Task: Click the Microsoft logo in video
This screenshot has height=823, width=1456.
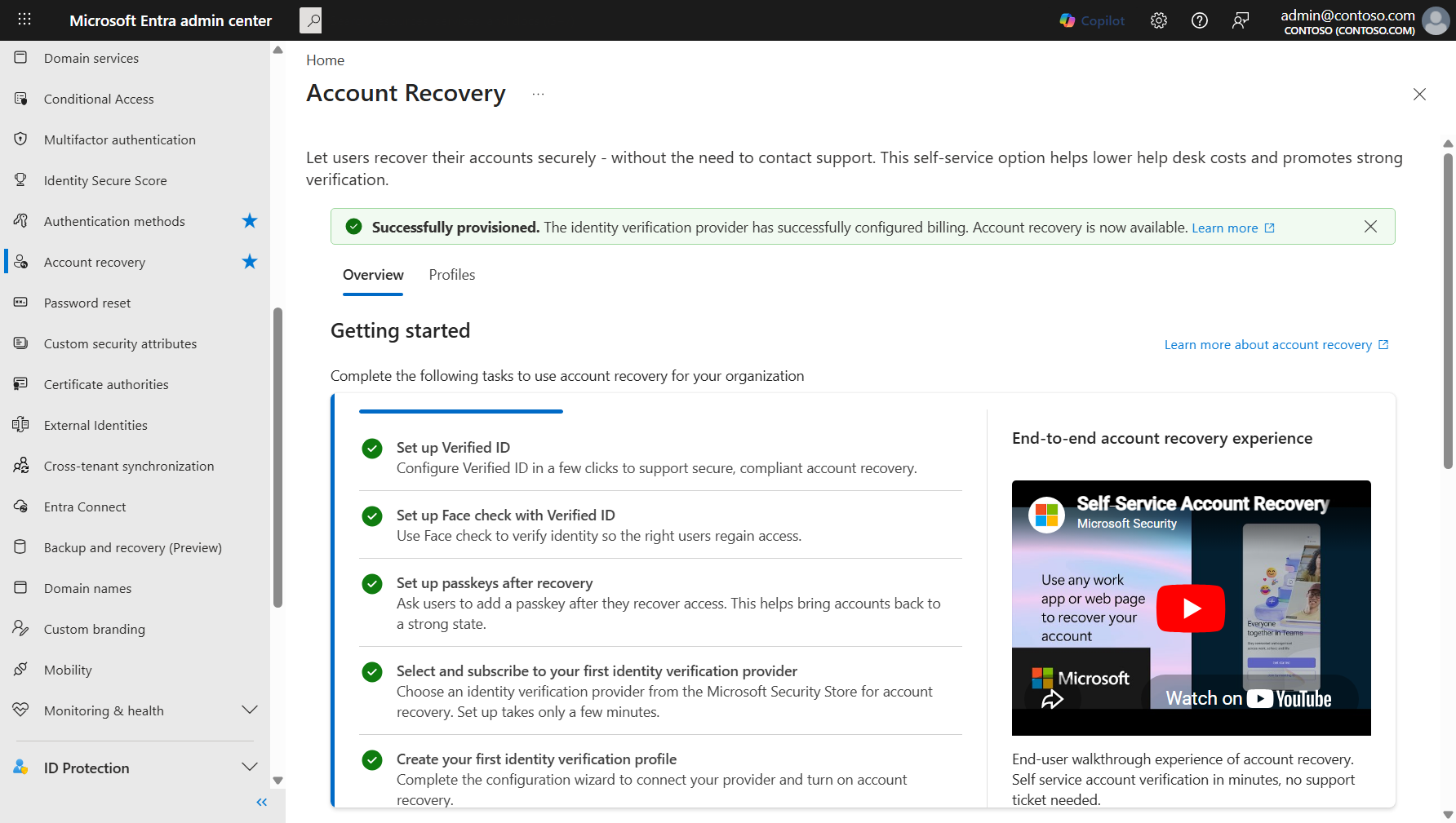Action: [x=1081, y=679]
